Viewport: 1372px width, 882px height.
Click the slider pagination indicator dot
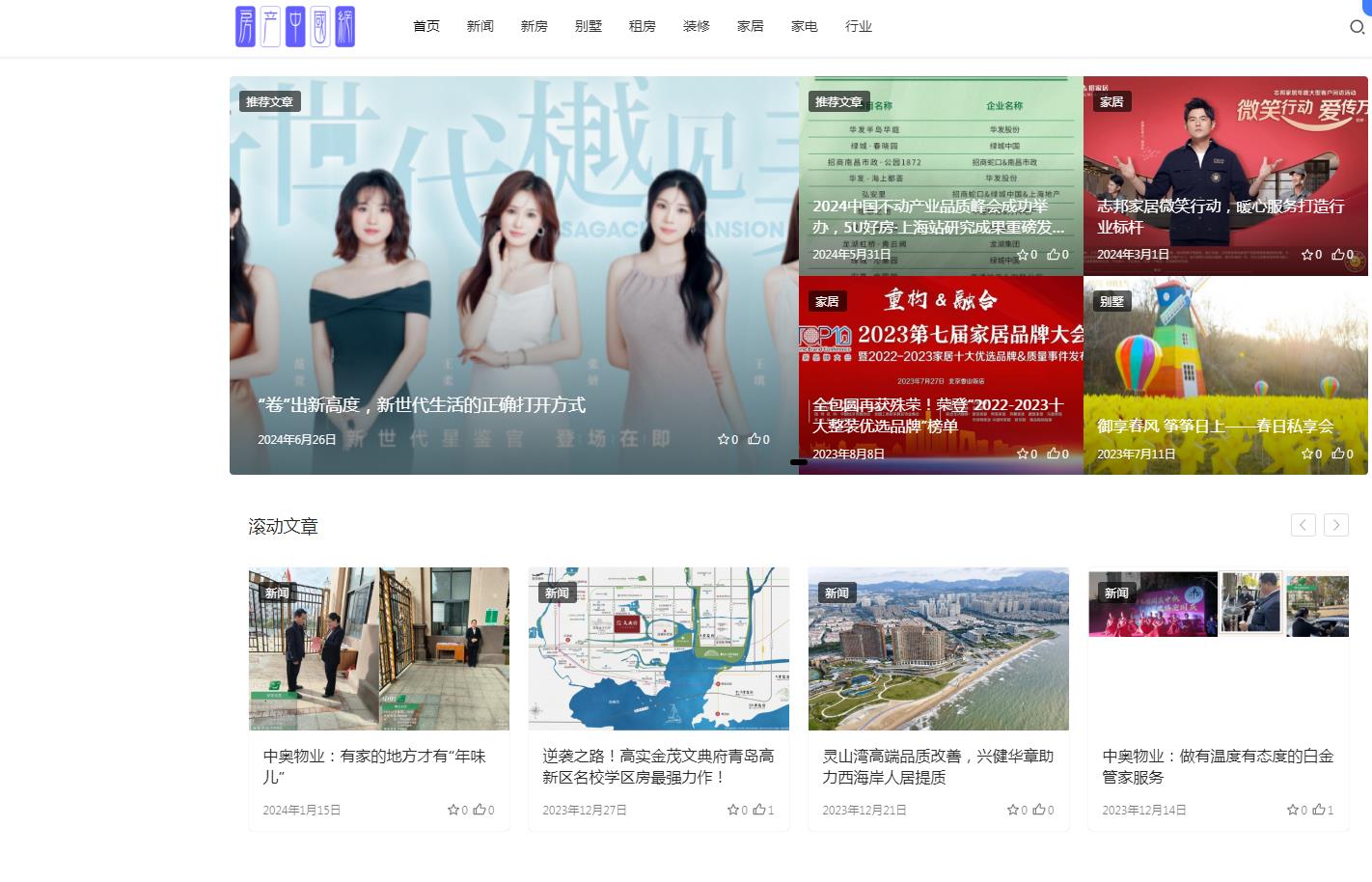pos(799,462)
